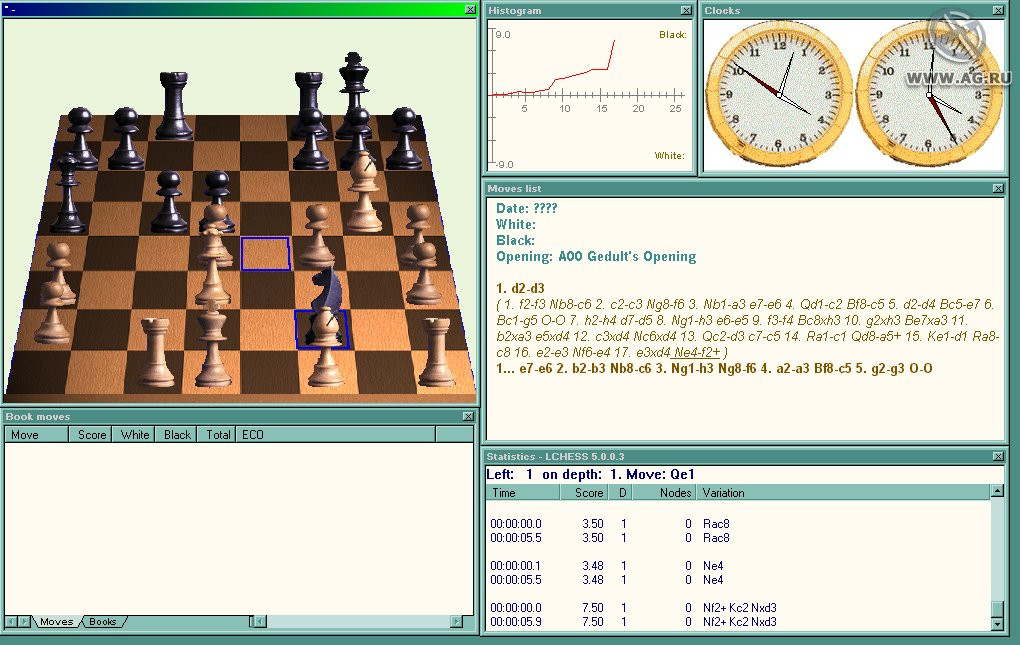Click the Score column header in Statistics

tap(584, 493)
